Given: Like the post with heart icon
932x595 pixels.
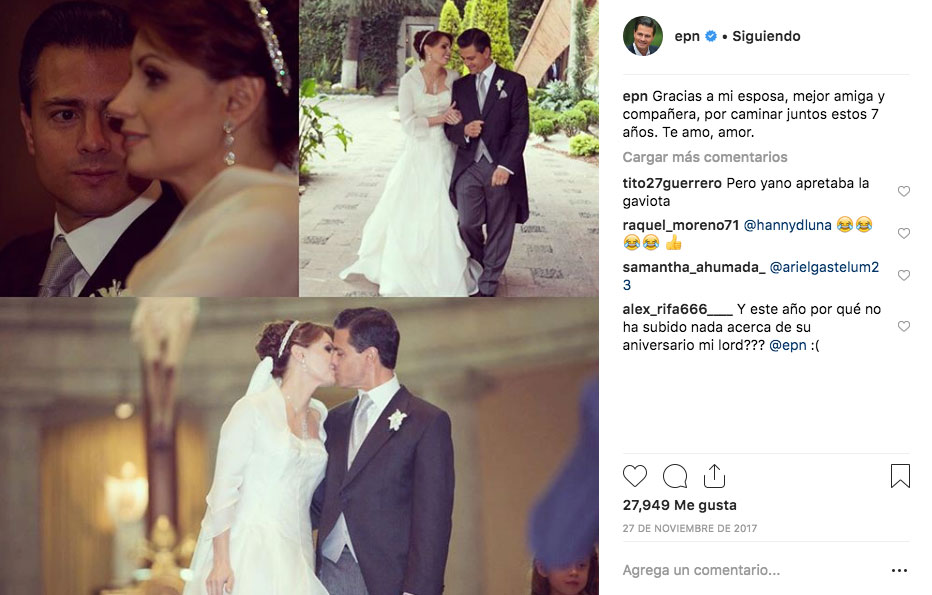Looking at the screenshot, I should point(635,476).
